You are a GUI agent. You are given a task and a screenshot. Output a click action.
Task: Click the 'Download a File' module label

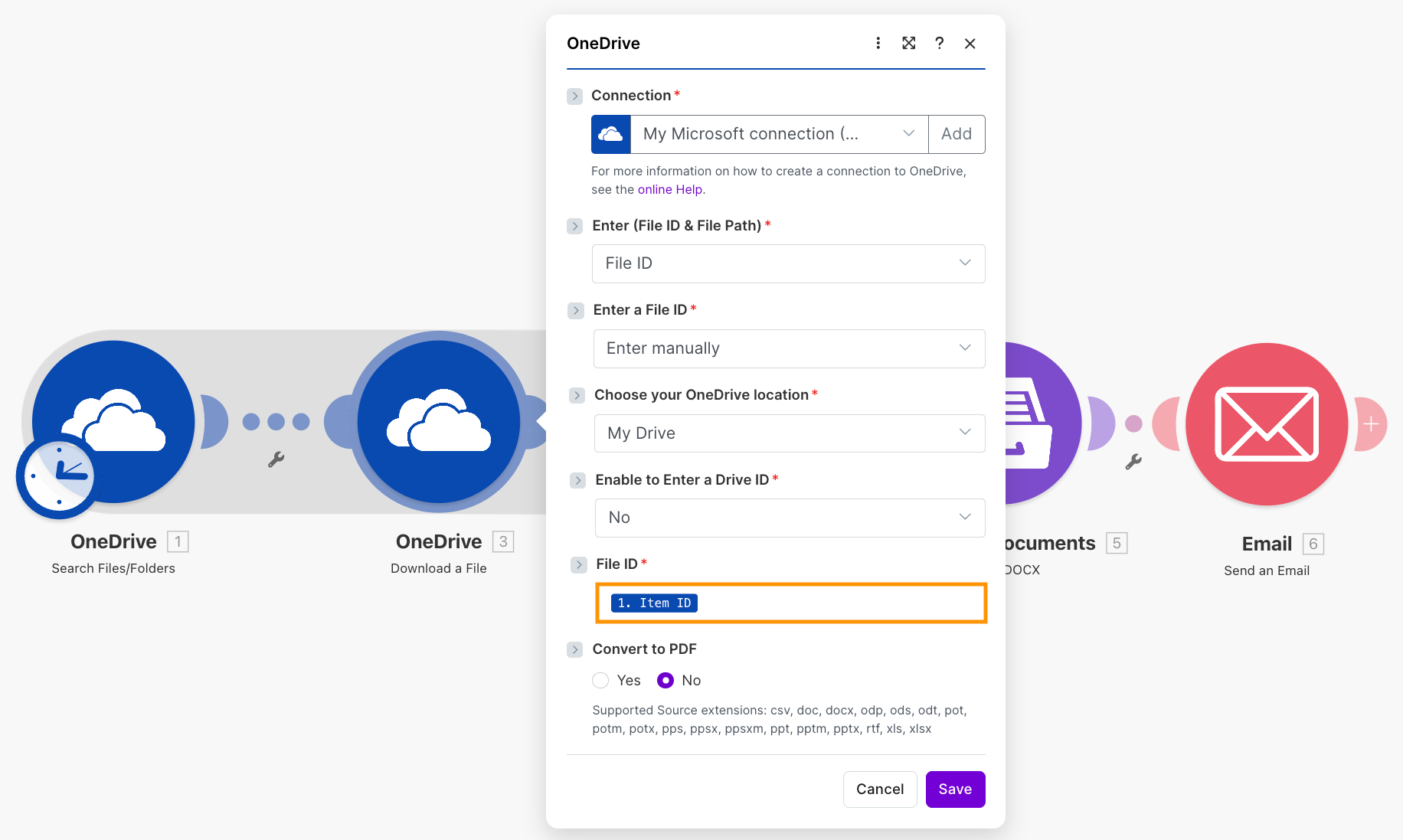[x=439, y=568]
